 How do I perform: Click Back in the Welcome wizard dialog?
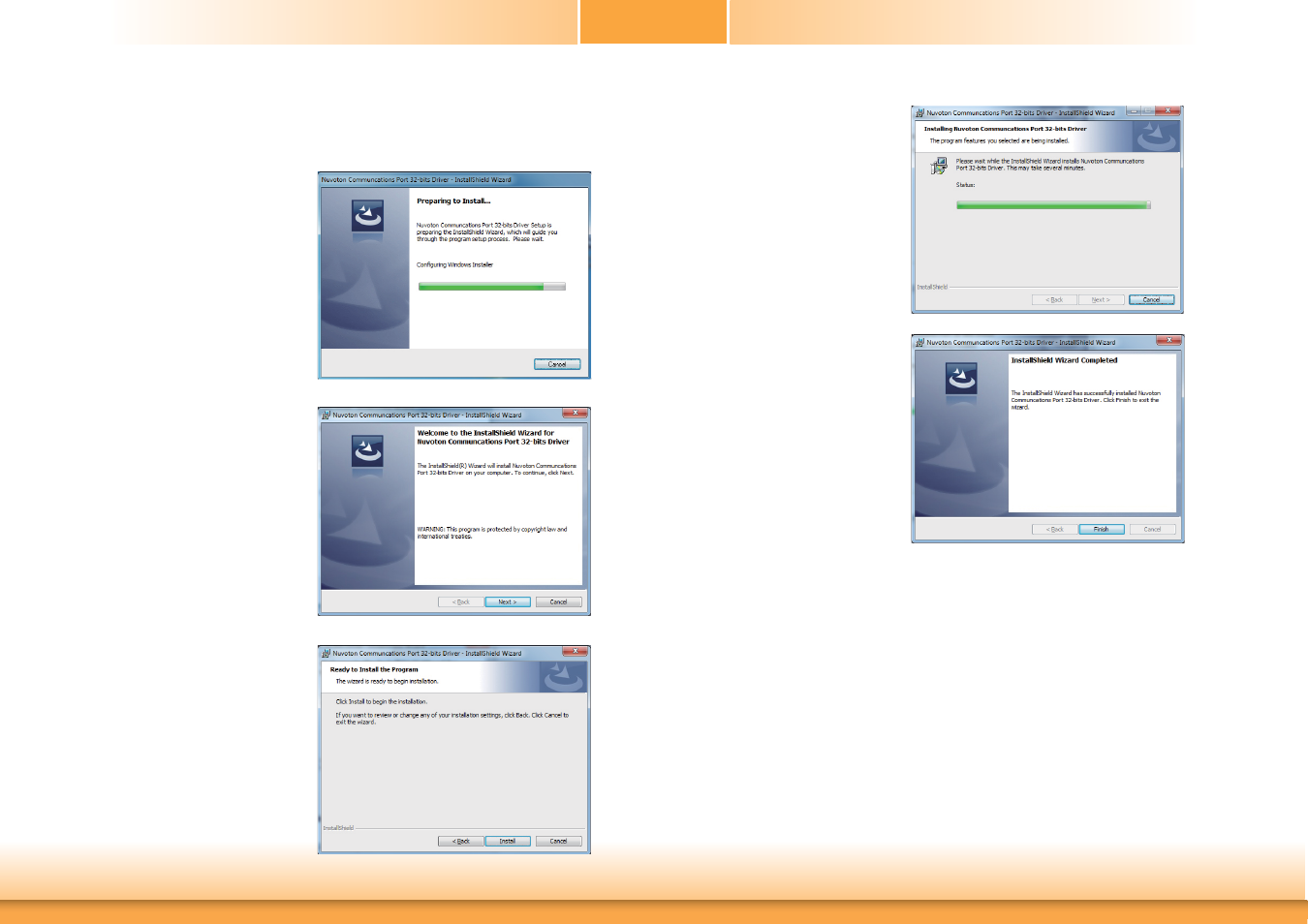coord(460,601)
